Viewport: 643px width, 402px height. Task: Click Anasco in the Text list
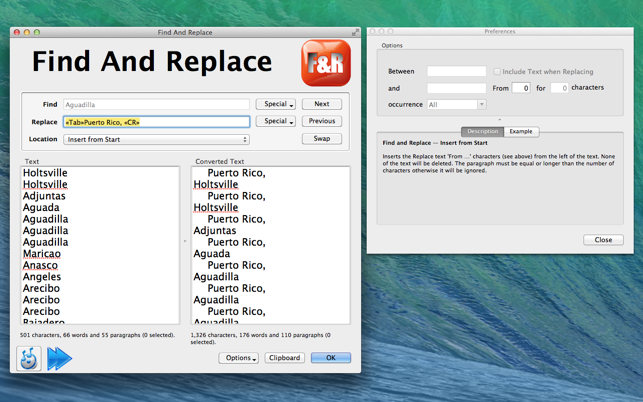tap(40, 265)
